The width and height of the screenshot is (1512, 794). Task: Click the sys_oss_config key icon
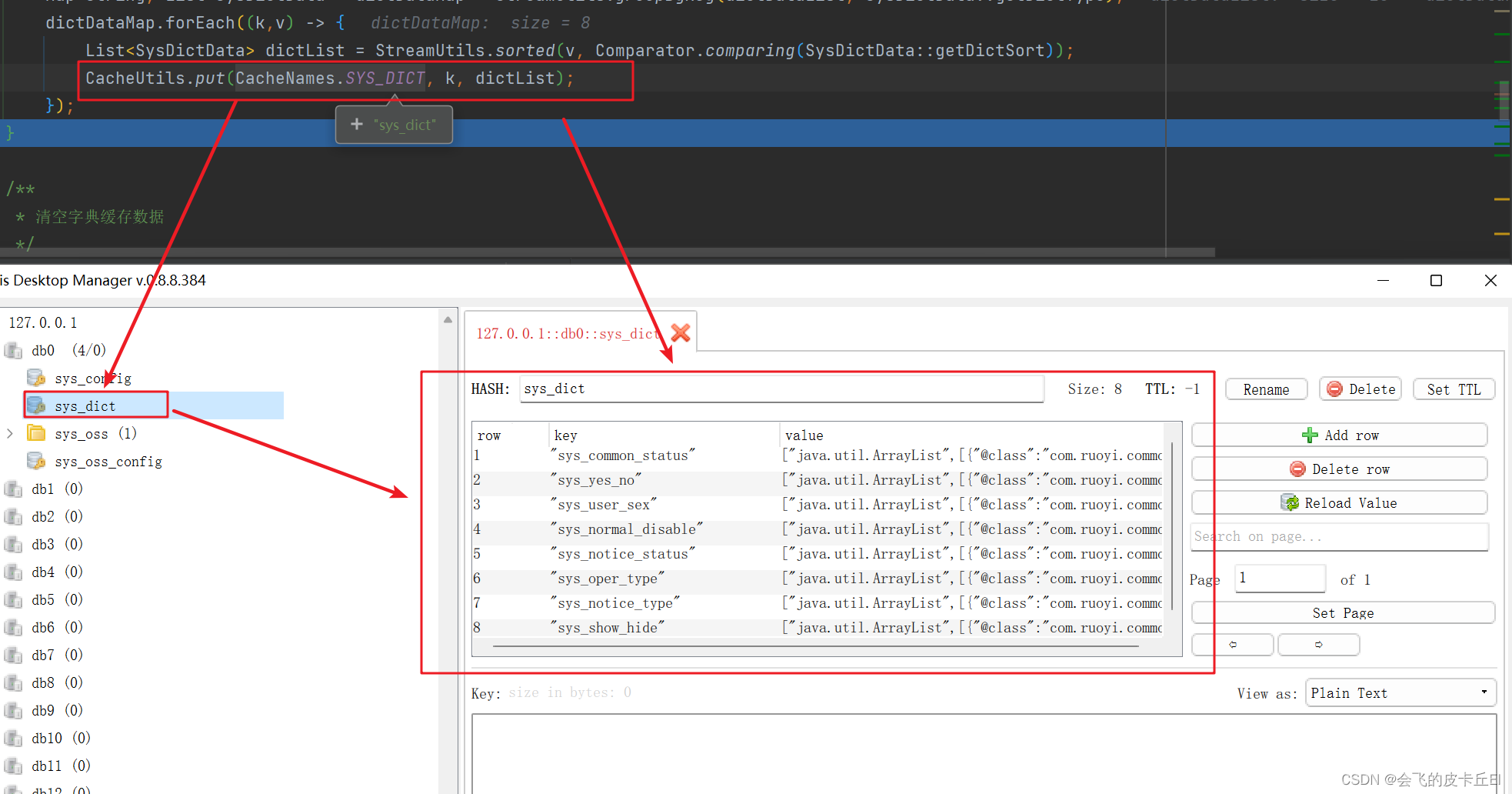(36, 461)
